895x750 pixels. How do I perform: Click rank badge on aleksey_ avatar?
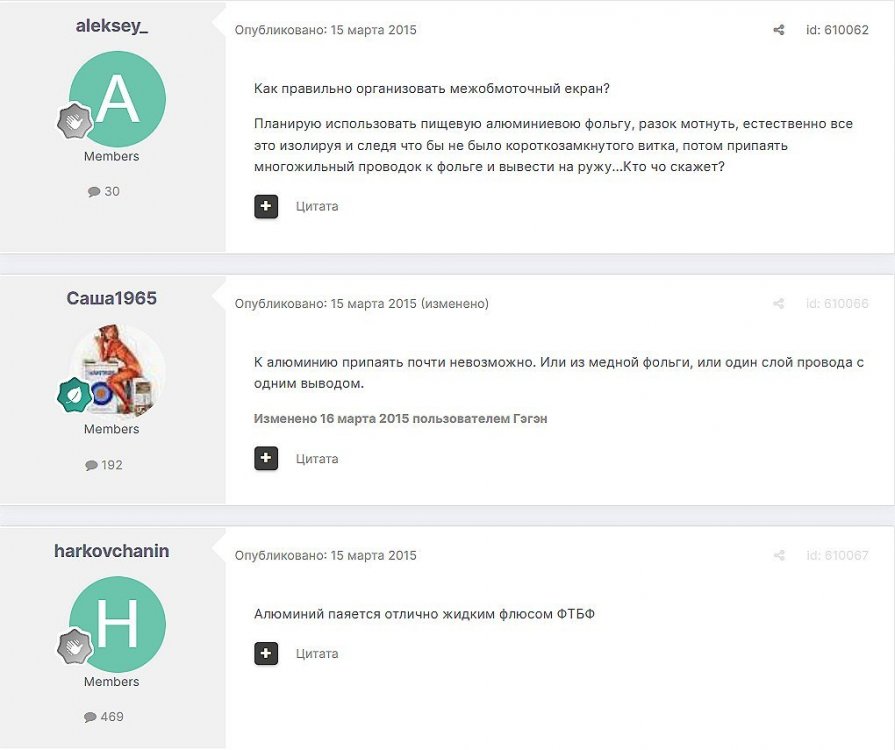(x=75, y=121)
